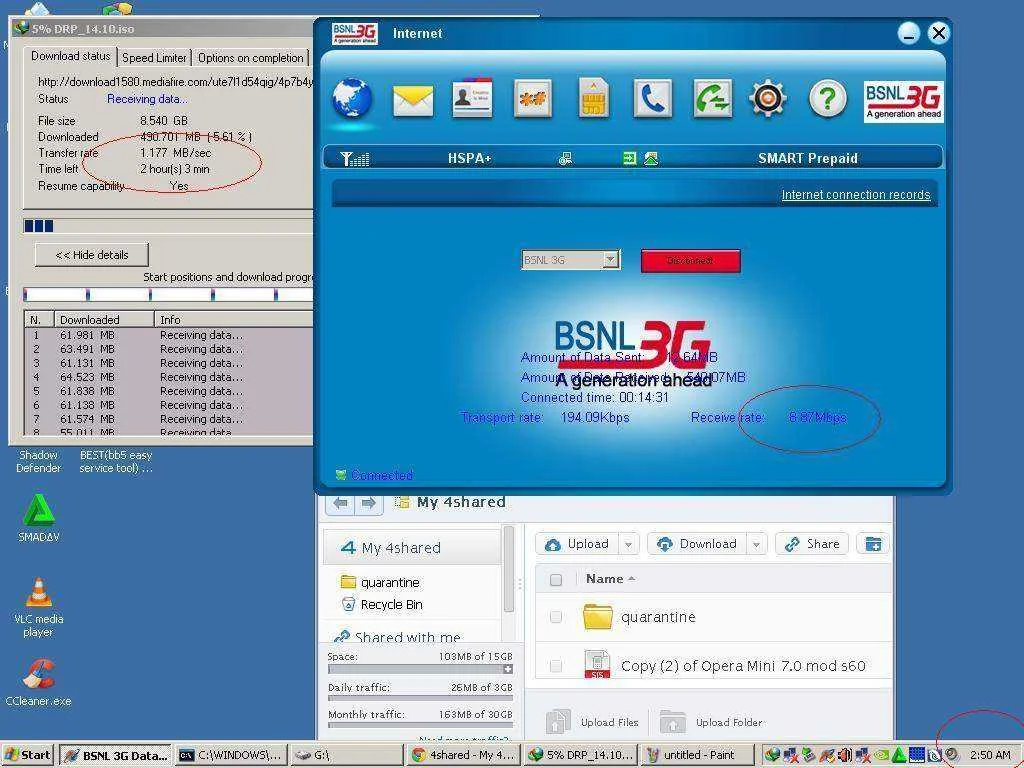The image size is (1024, 768).
Task: Sort by the Name column header
Action: point(611,579)
